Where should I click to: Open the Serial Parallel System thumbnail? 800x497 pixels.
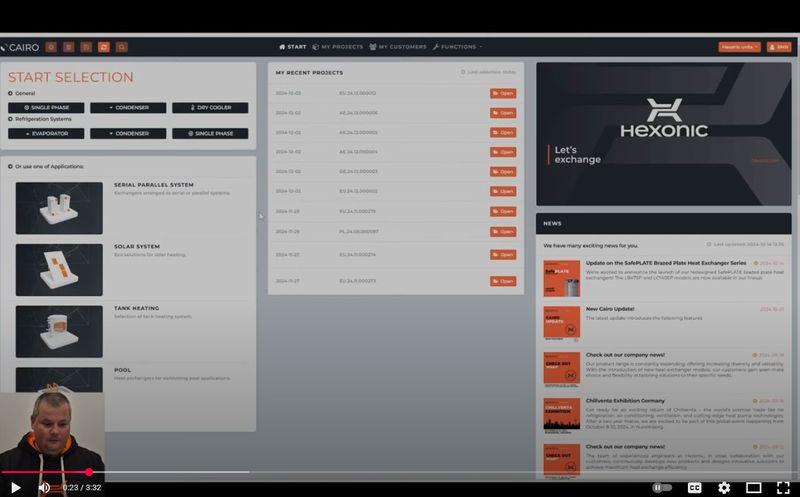click(59, 208)
